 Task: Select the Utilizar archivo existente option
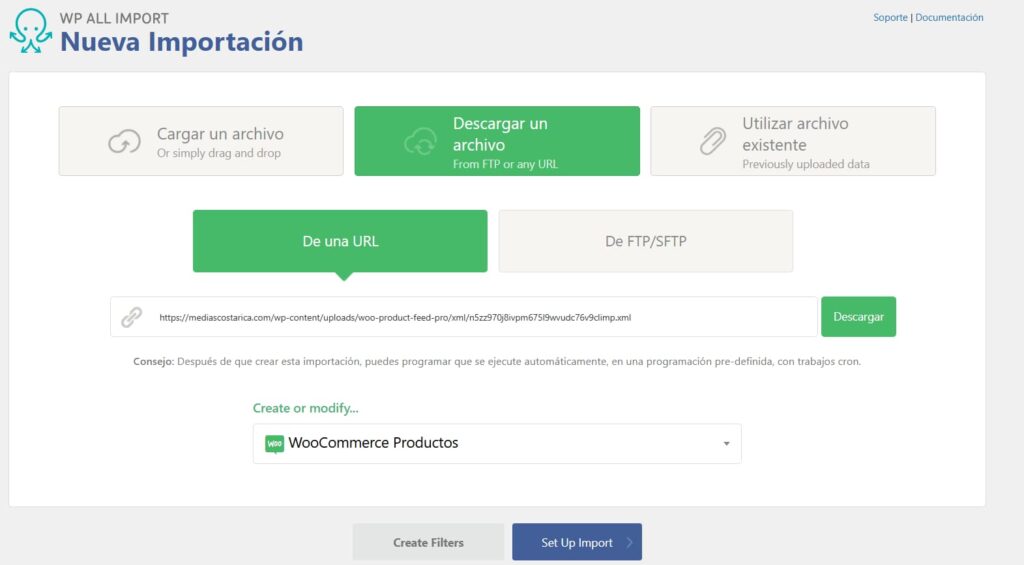pos(793,142)
